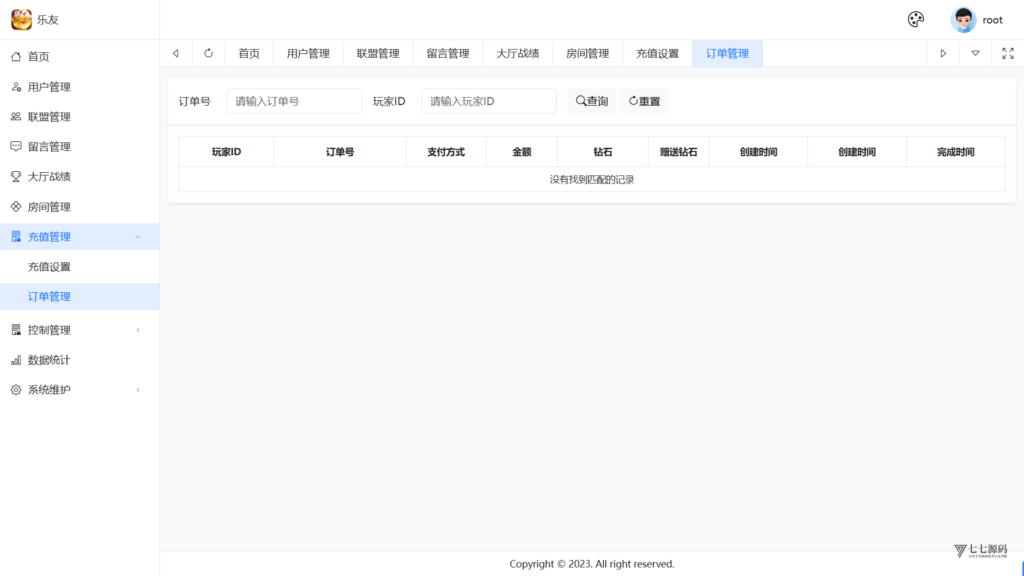Click the 订单号 column header
The width and height of the screenshot is (1024, 576).
340,152
